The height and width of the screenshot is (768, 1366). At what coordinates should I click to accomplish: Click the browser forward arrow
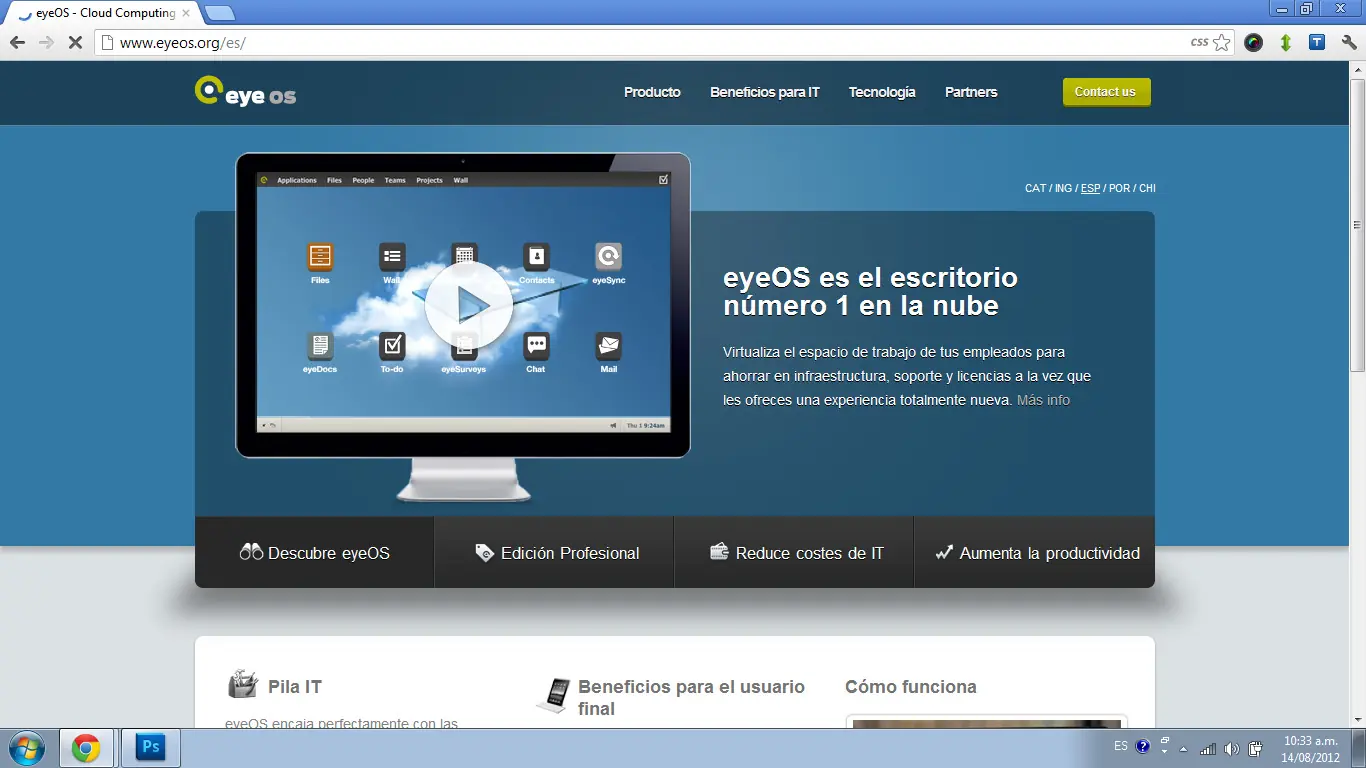(x=46, y=43)
